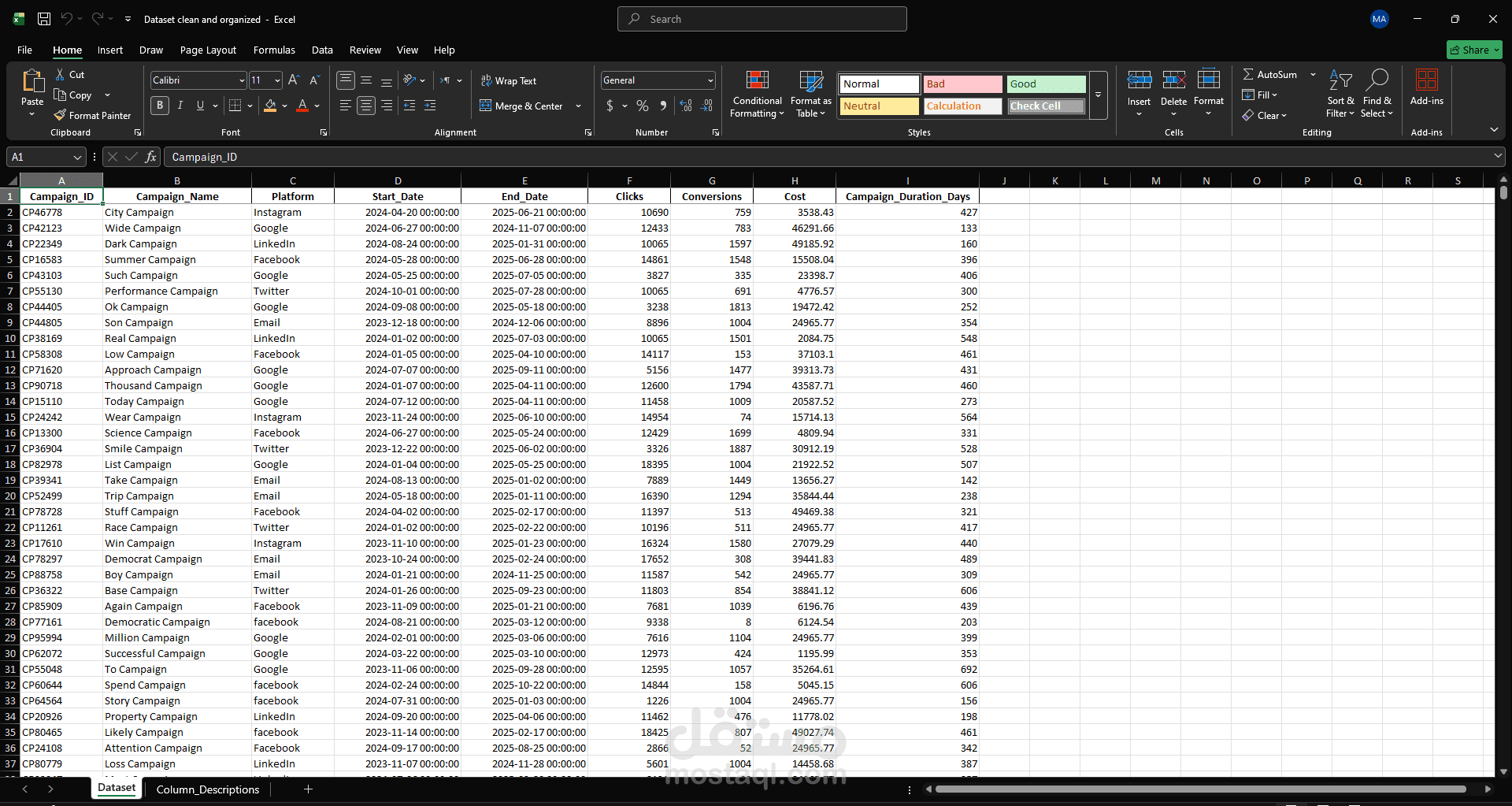Open the Add-ins panel
Screen dimensions: 1512x806
point(1426,88)
